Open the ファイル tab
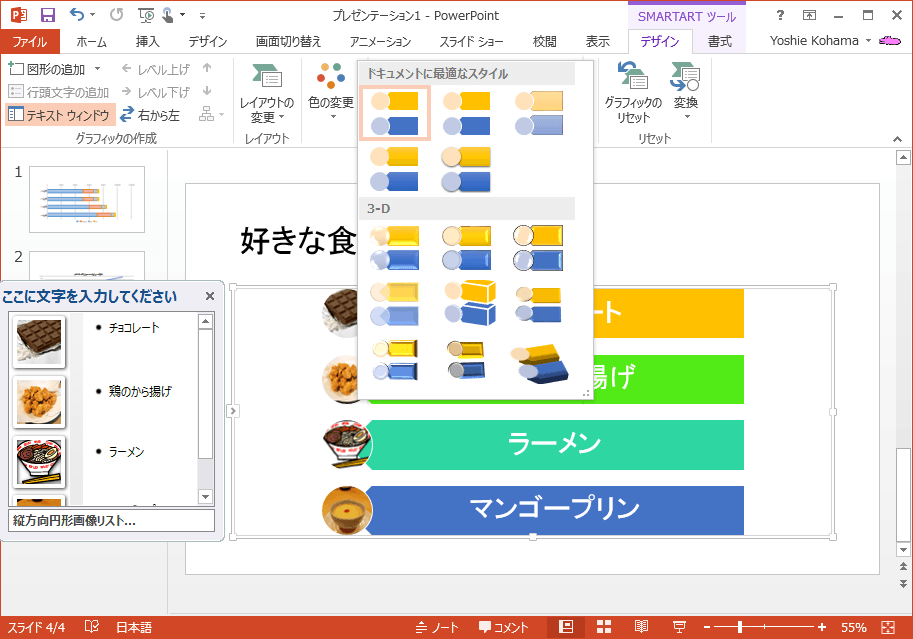This screenshot has height=639, width=913. pos(30,41)
